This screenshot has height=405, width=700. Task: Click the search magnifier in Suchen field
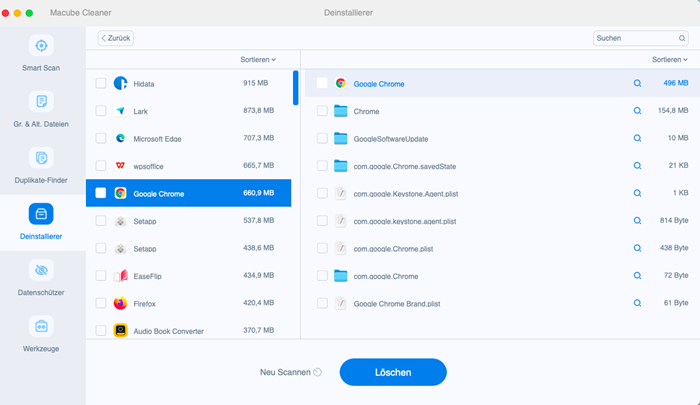pos(682,38)
